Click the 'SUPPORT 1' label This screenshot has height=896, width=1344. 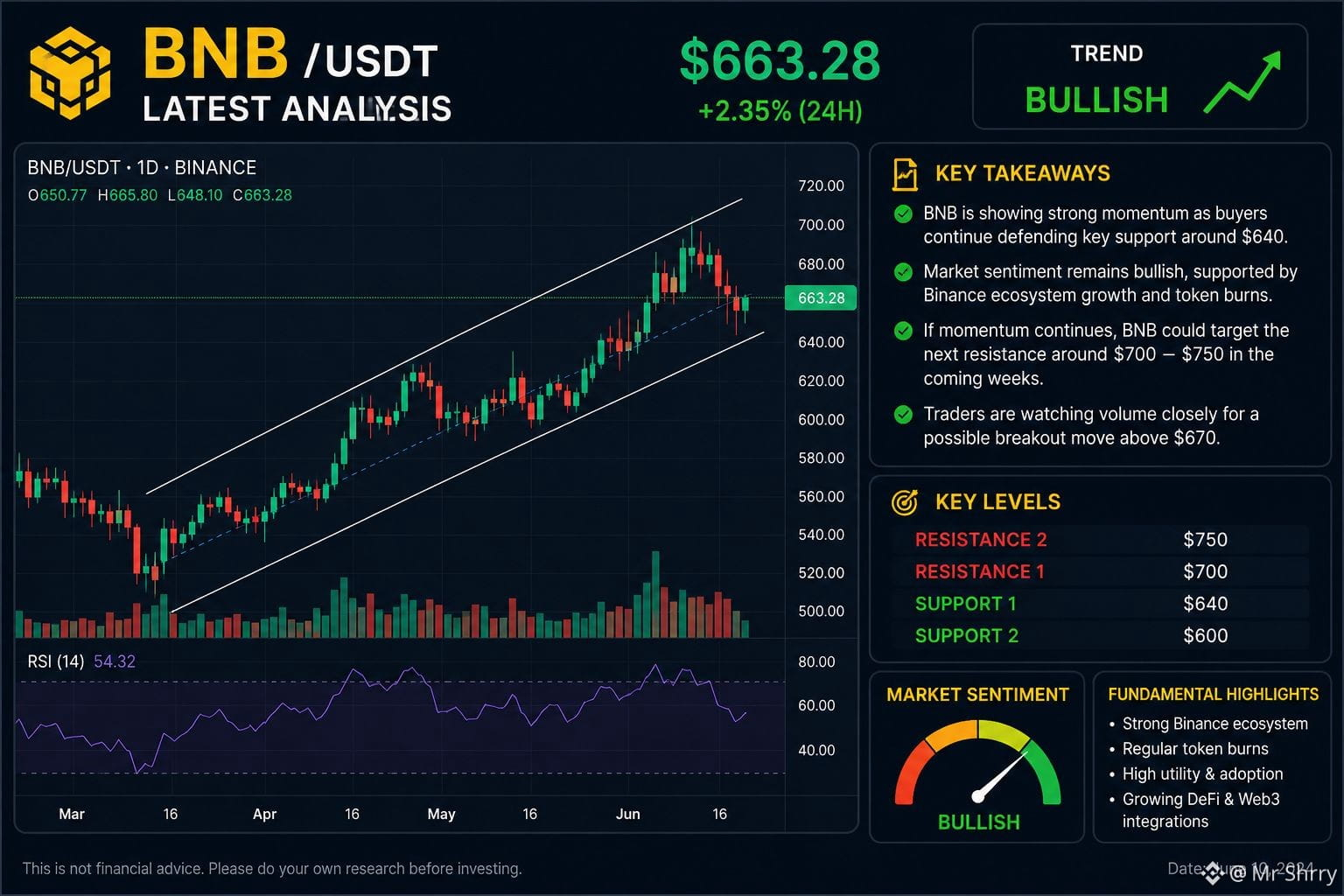tap(966, 604)
